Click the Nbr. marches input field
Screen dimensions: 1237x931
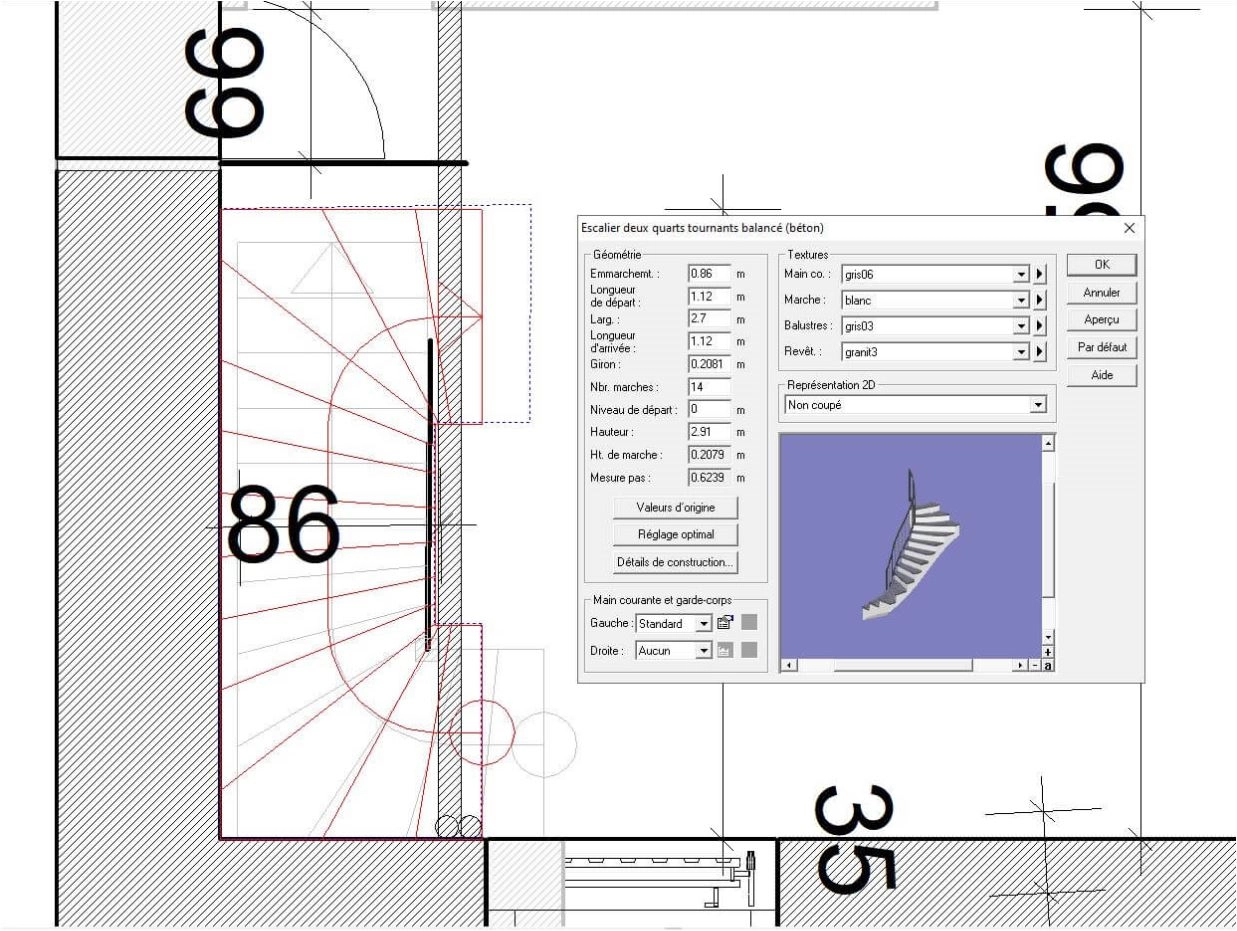pos(712,387)
